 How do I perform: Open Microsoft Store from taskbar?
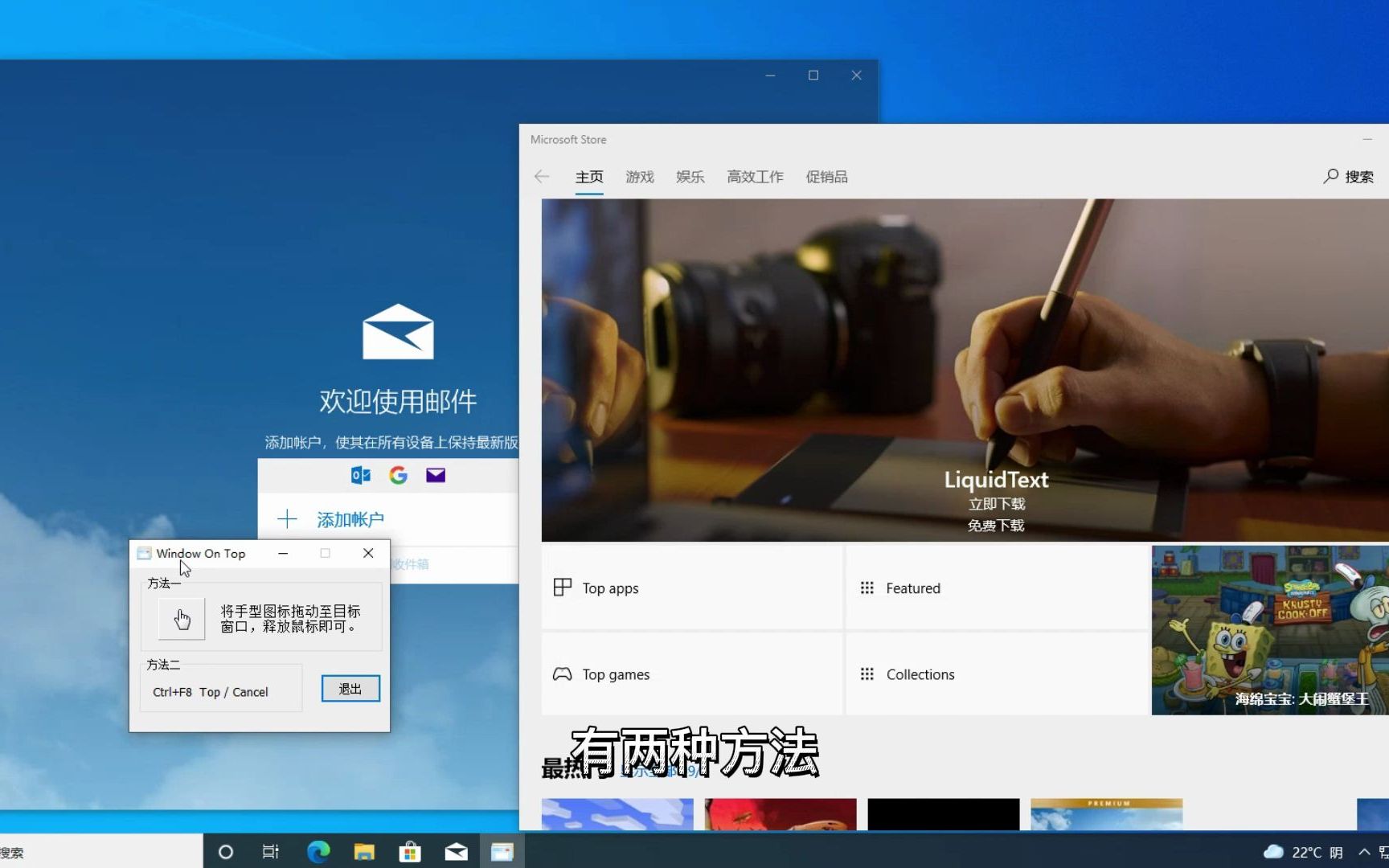[410, 852]
